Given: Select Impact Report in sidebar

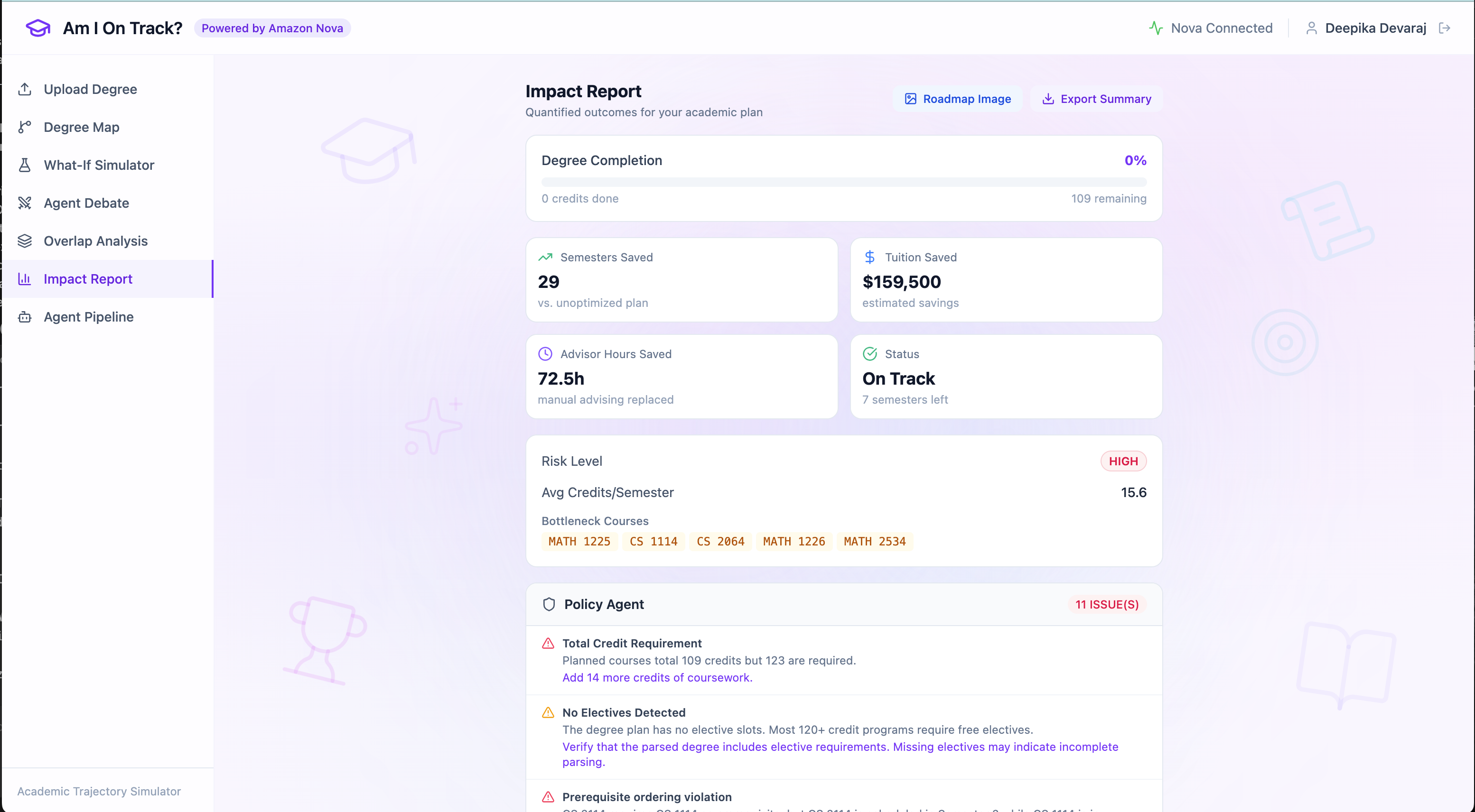Looking at the screenshot, I should point(88,279).
